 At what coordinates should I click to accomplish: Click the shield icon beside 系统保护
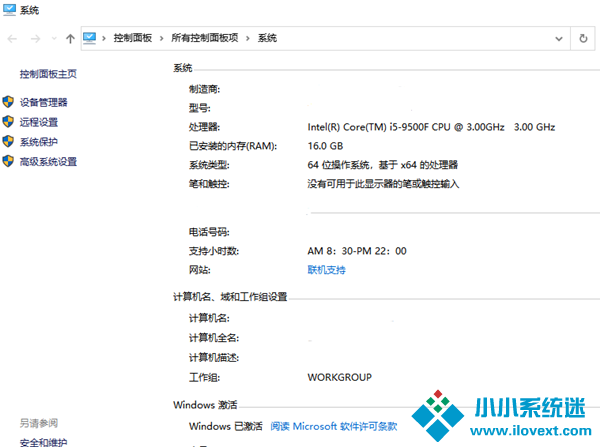8,141
